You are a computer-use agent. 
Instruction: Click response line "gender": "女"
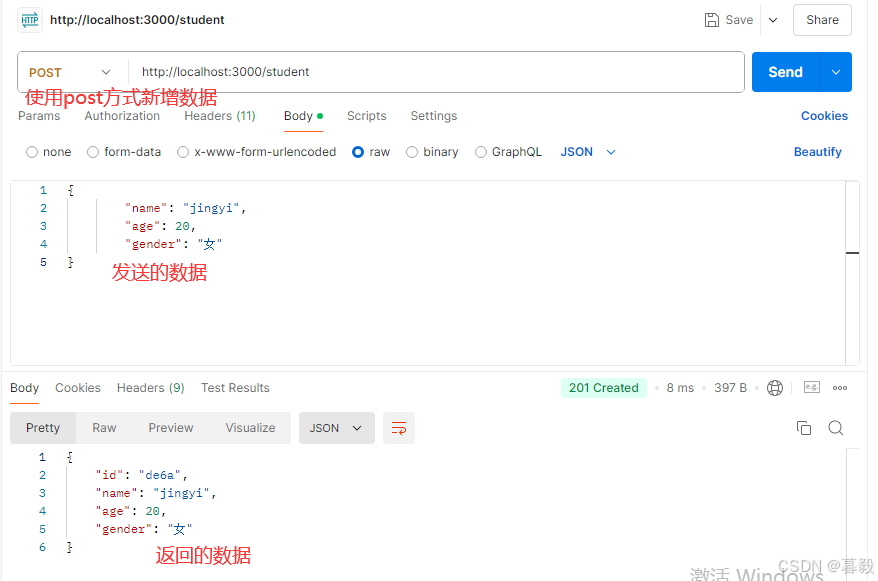click(144, 529)
